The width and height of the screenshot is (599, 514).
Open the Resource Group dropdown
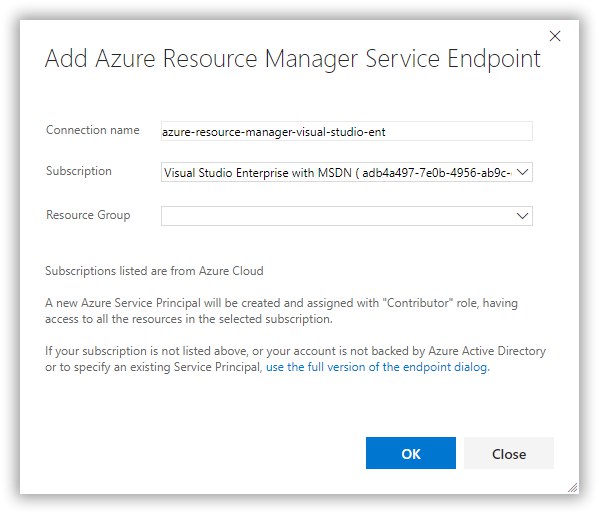pyautogui.click(x=346, y=216)
